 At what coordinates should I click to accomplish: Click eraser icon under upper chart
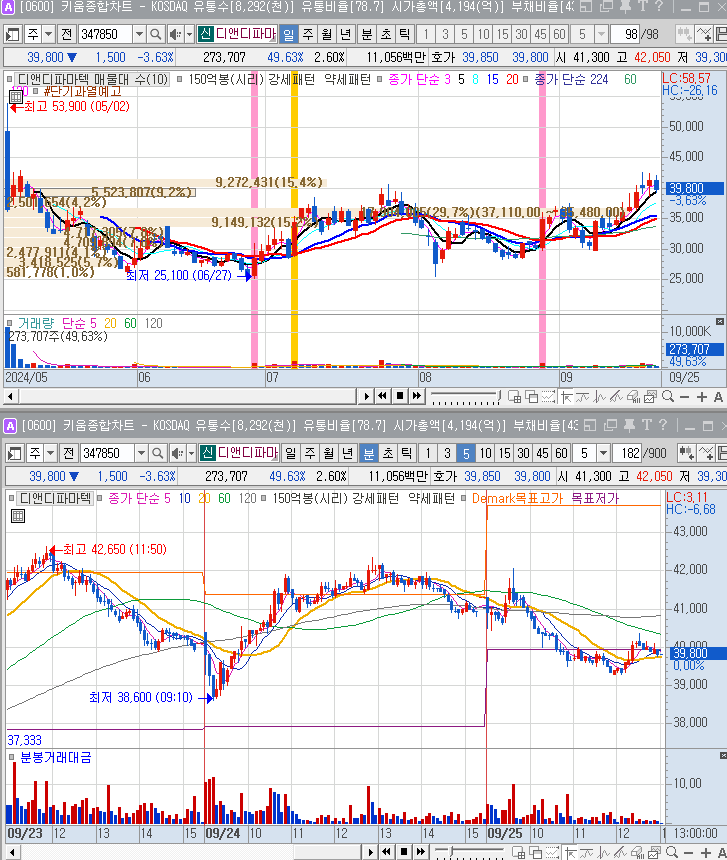(x=634, y=397)
